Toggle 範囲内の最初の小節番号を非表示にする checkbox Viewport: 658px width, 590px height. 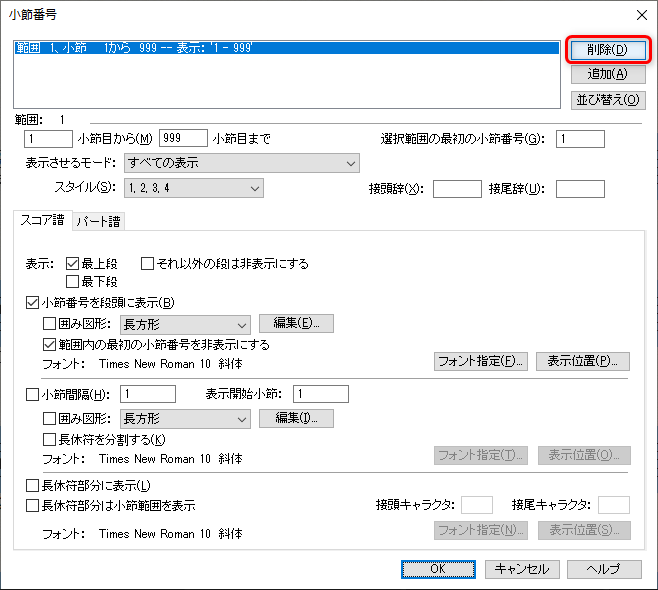pyautogui.click(x=49, y=345)
